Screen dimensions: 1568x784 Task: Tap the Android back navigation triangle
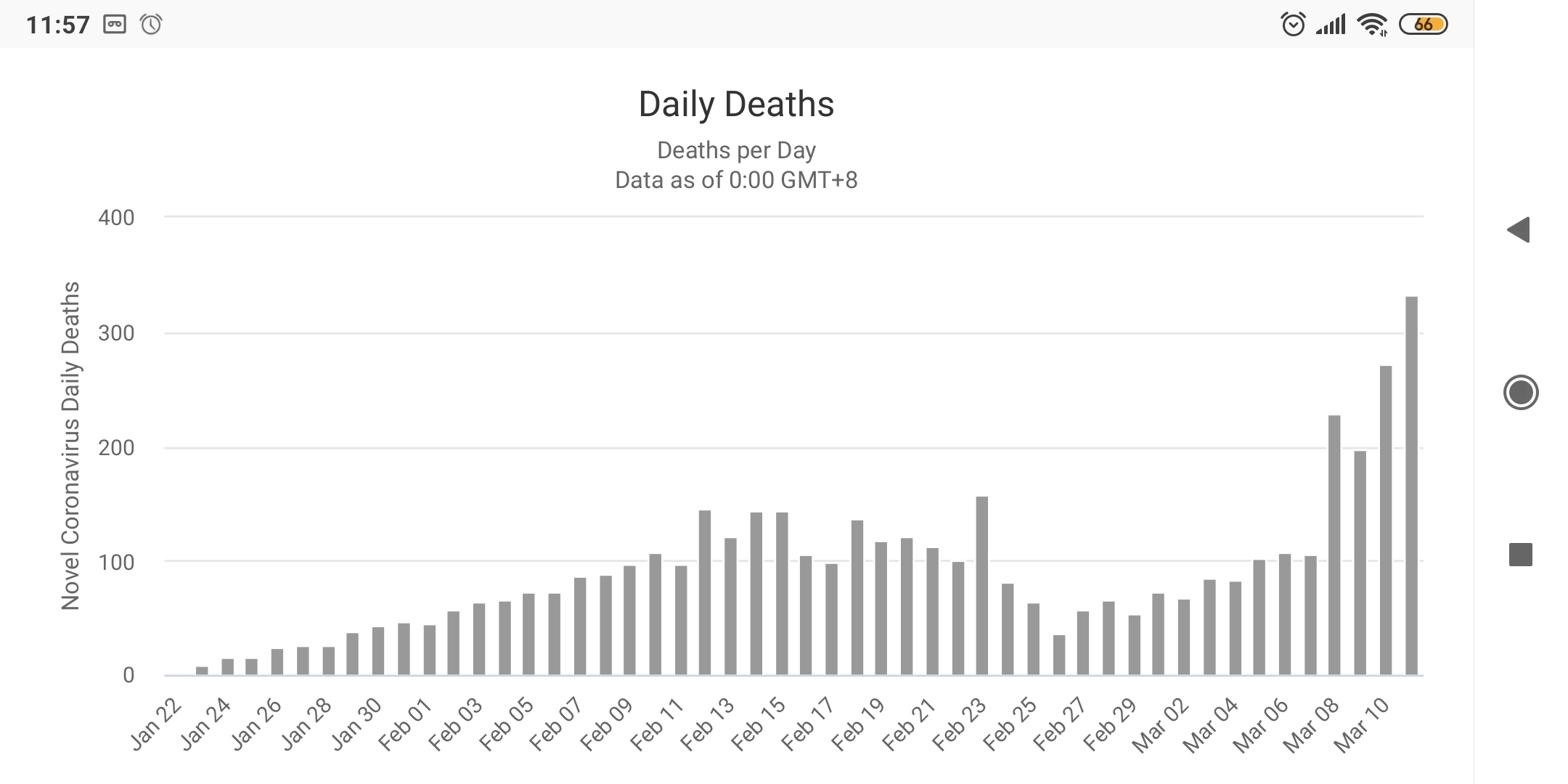tap(1519, 230)
